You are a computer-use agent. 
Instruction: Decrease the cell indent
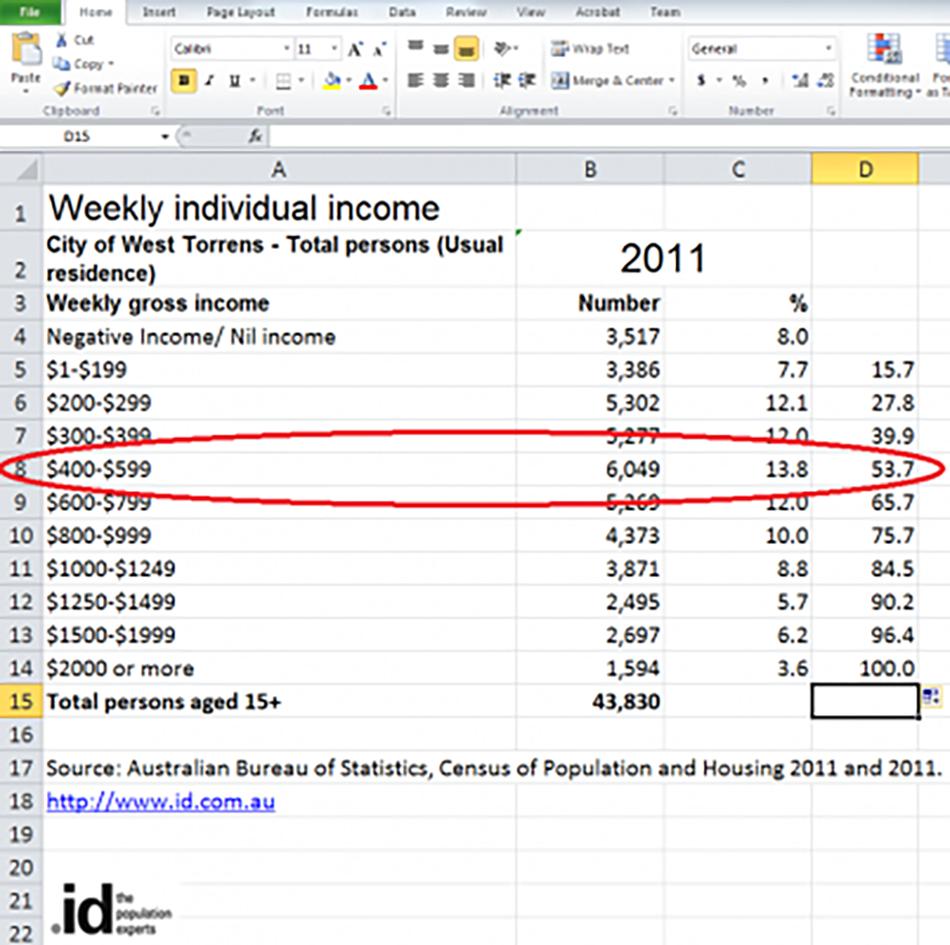click(502, 80)
